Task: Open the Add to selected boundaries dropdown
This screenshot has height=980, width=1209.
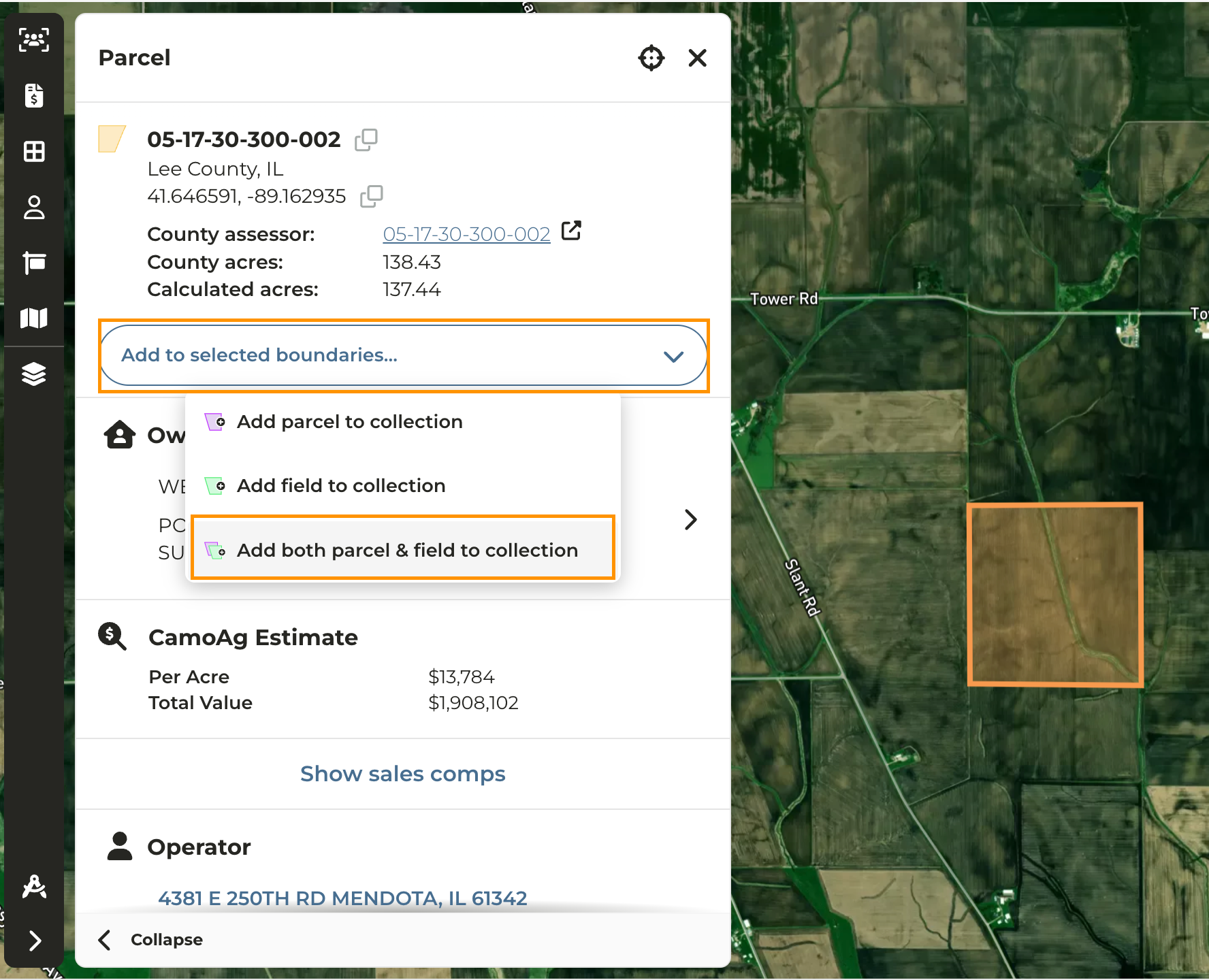Action: click(404, 355)
